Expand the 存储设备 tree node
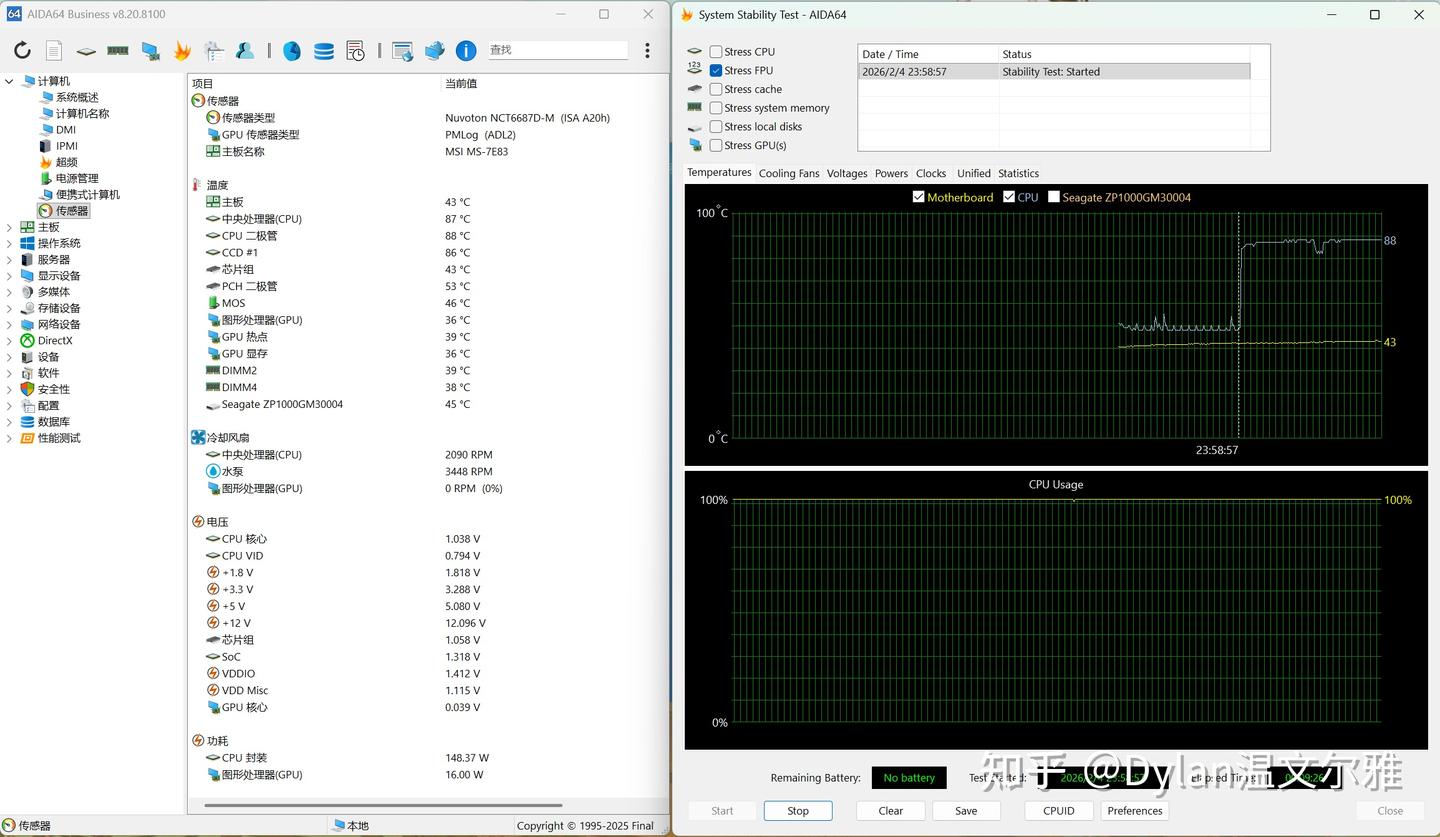 click(10, 308)
